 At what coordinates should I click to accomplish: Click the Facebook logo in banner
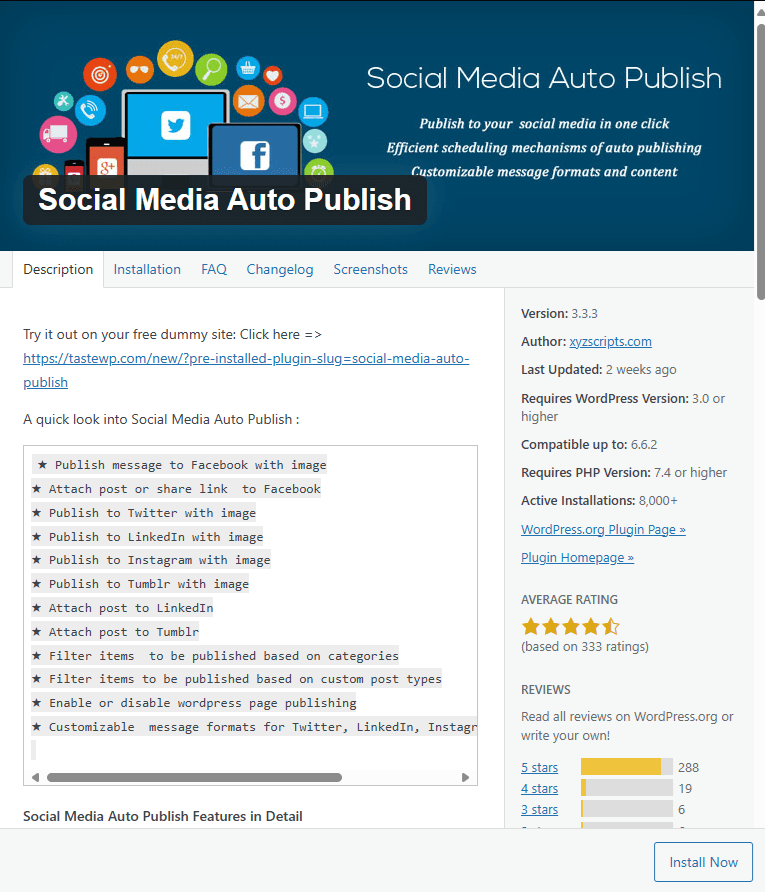(x=254, y=155)
